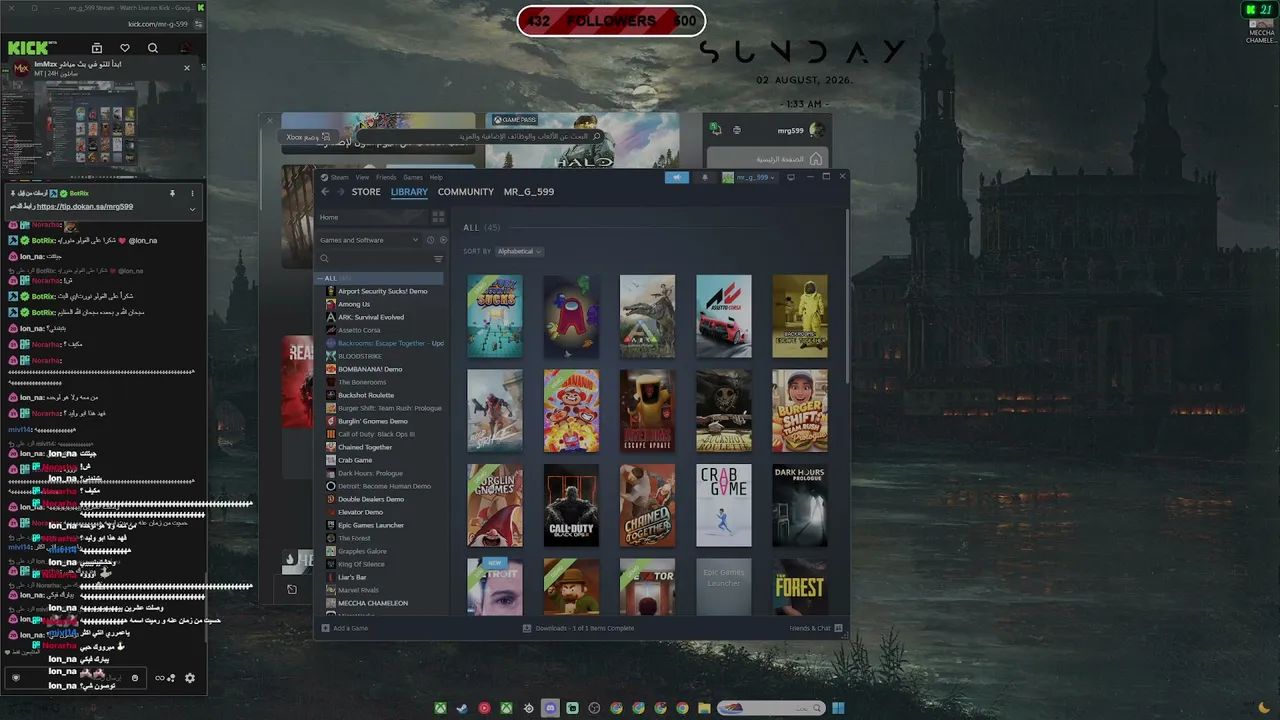Open the Games and Software filter dropdown

pyautogui.click(x=370, y=240)
